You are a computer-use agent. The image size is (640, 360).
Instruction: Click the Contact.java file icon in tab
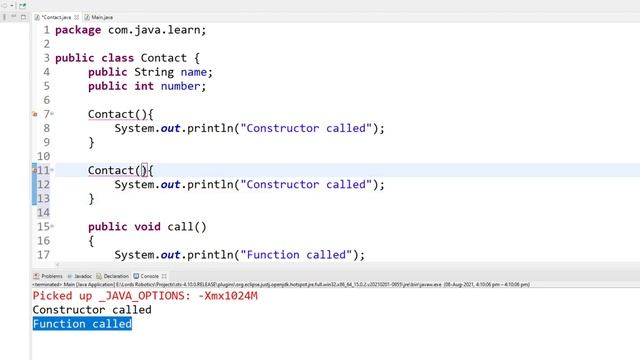(x=37, y=17)
